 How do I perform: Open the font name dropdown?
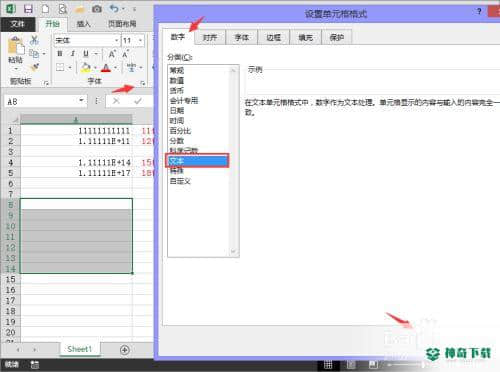[116, 41]
